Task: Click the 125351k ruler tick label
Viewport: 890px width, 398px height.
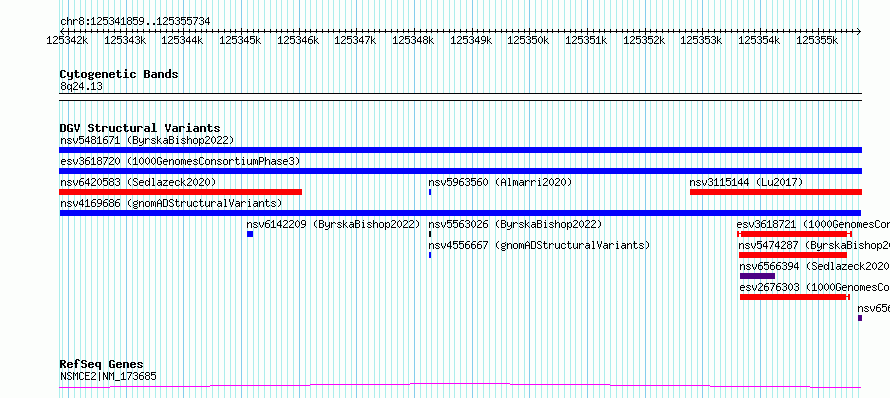Action: coord(586,40)
